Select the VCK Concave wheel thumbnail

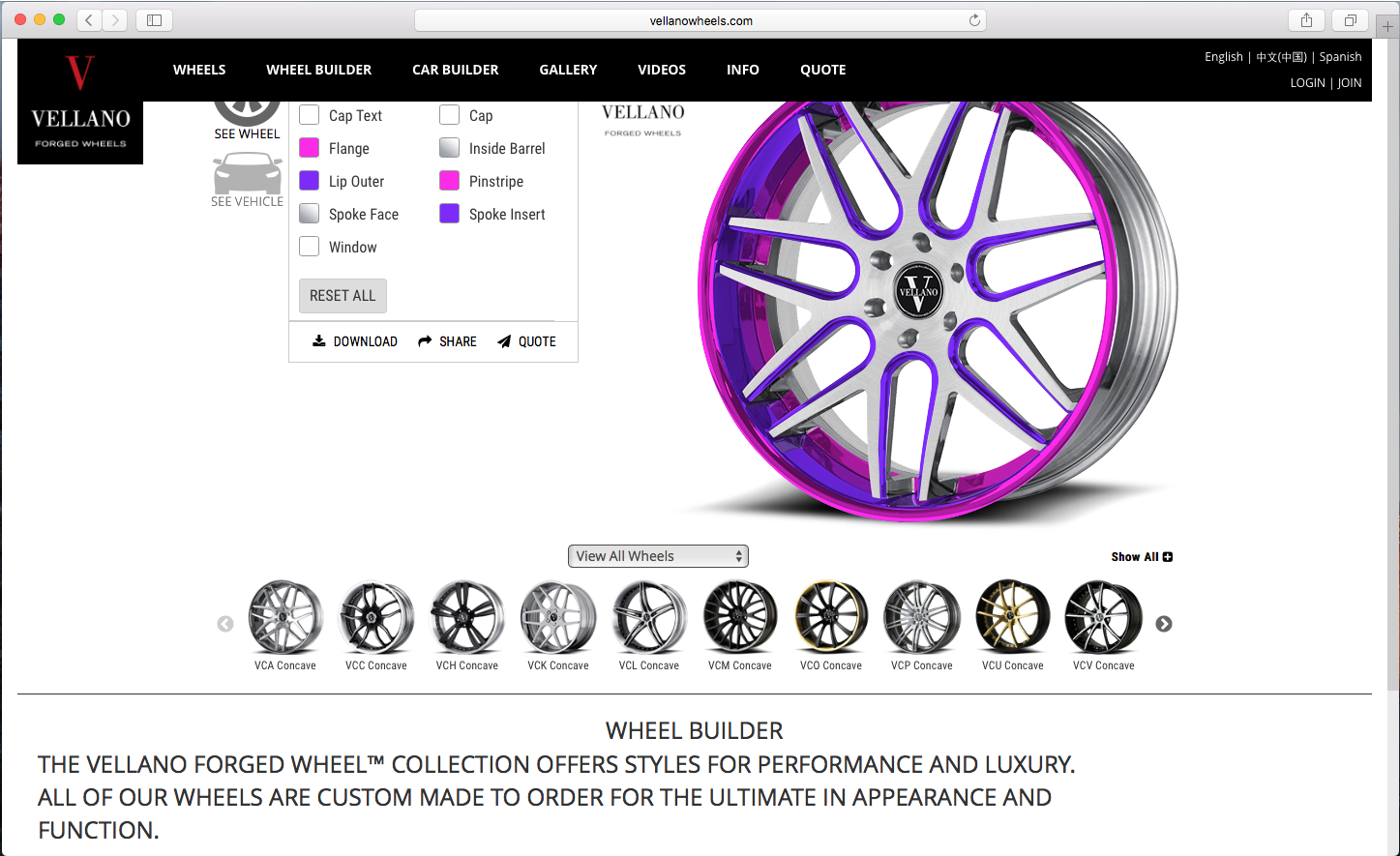(558, 617)
